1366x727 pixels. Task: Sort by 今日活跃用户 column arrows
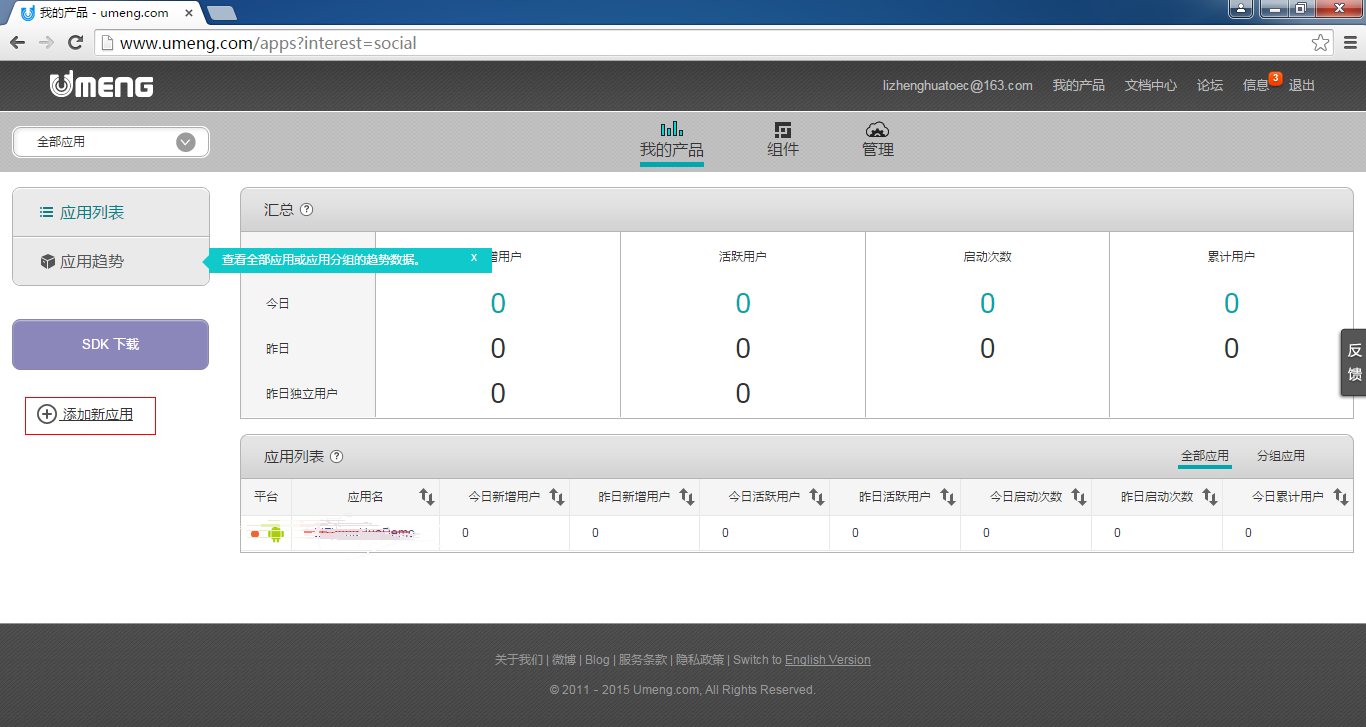(x=817, y=497)
